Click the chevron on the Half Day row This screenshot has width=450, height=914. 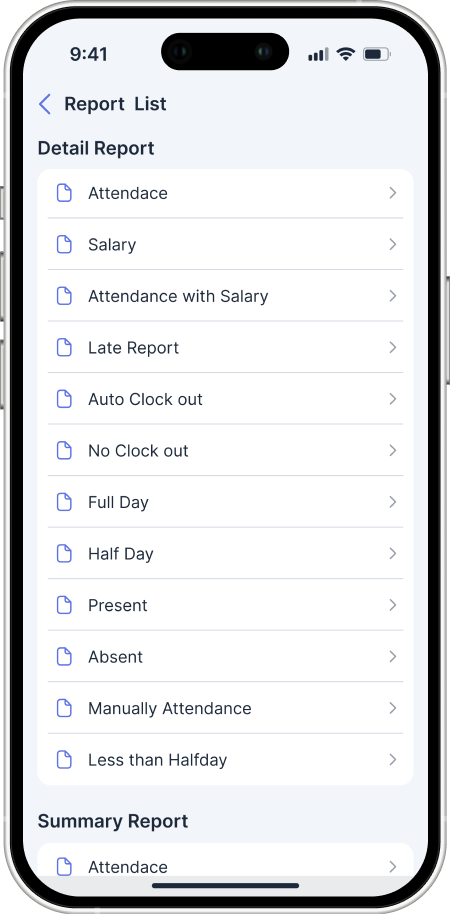[x=393, y=554]
